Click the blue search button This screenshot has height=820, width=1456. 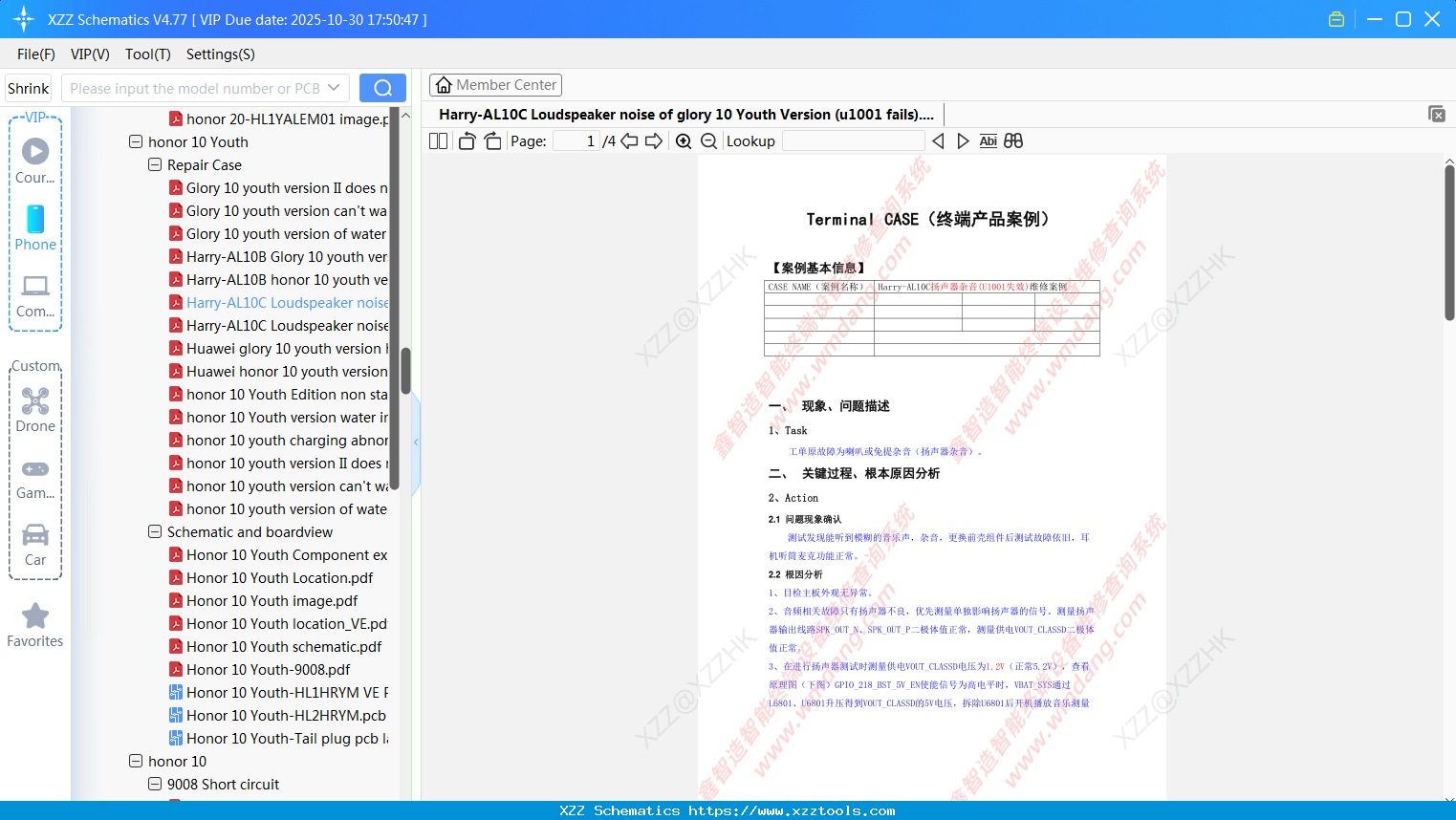click(382, 88)
